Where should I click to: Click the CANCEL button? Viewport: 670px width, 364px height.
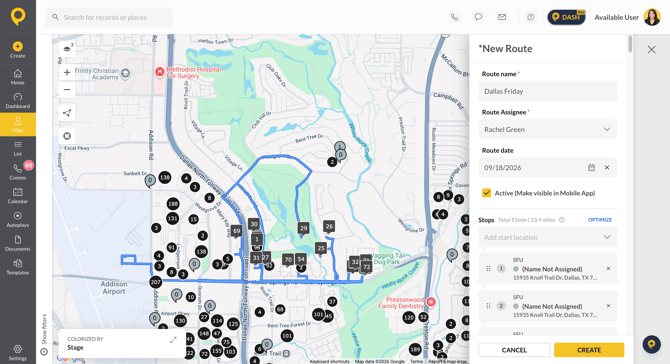[514, 350]
